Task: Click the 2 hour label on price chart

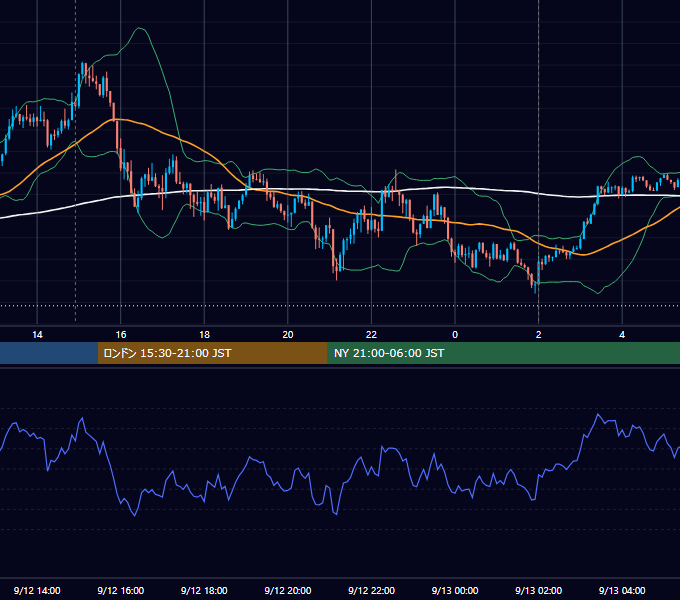Action: [539, 335]
